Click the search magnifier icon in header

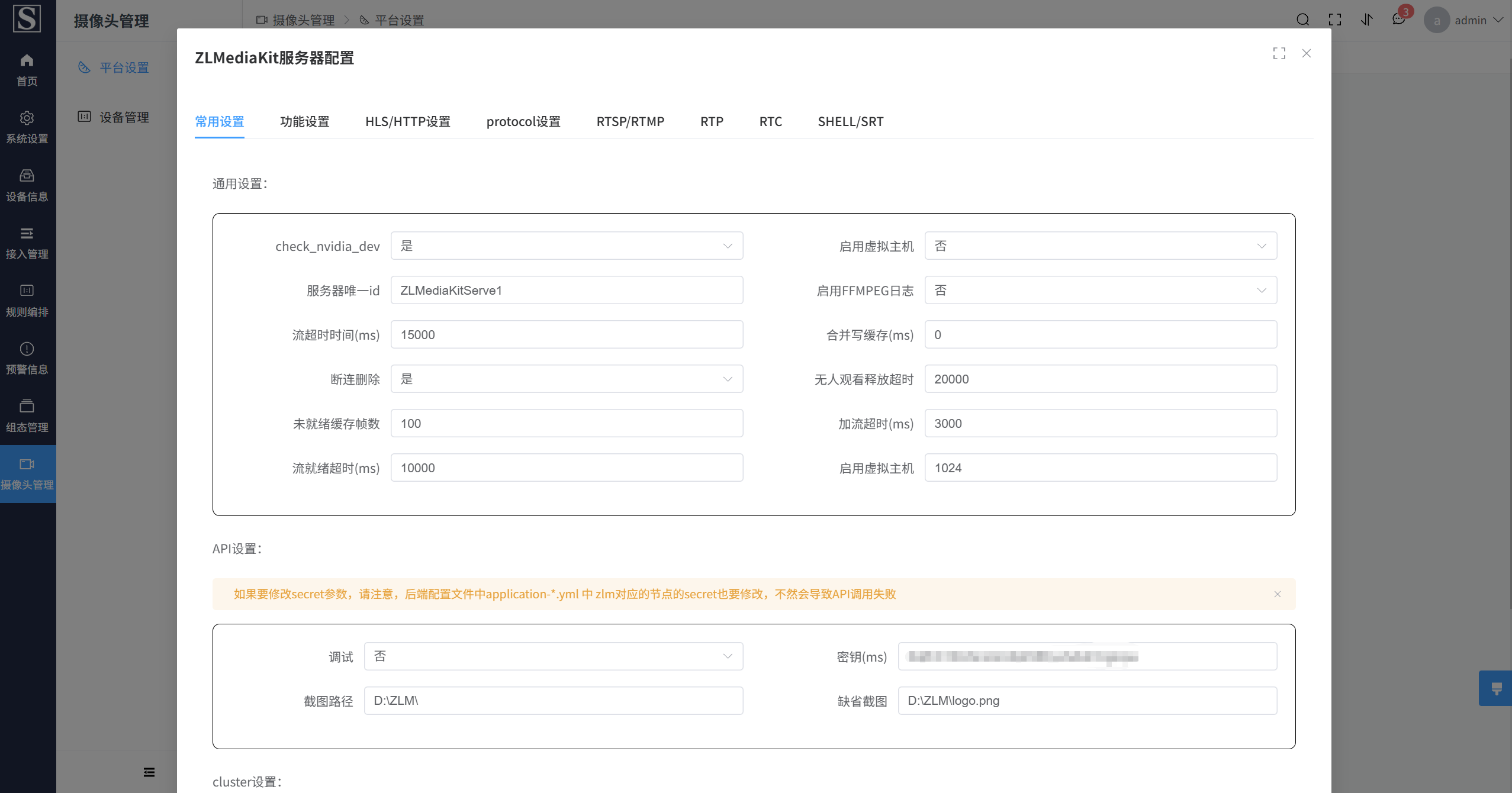pos(1302,20)
